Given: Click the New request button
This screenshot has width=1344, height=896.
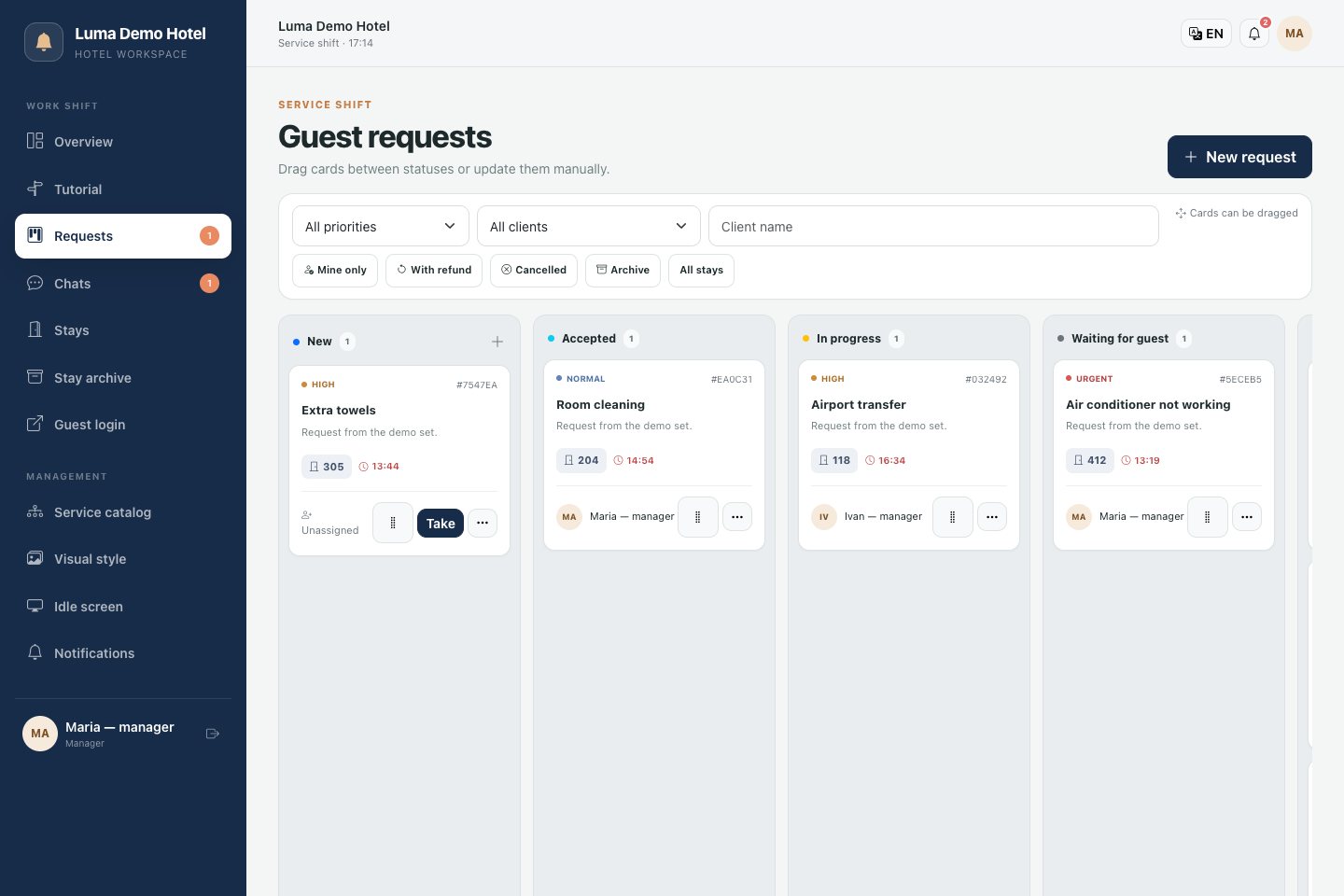Looking at the screenshot, I should tap(1239, 157).
